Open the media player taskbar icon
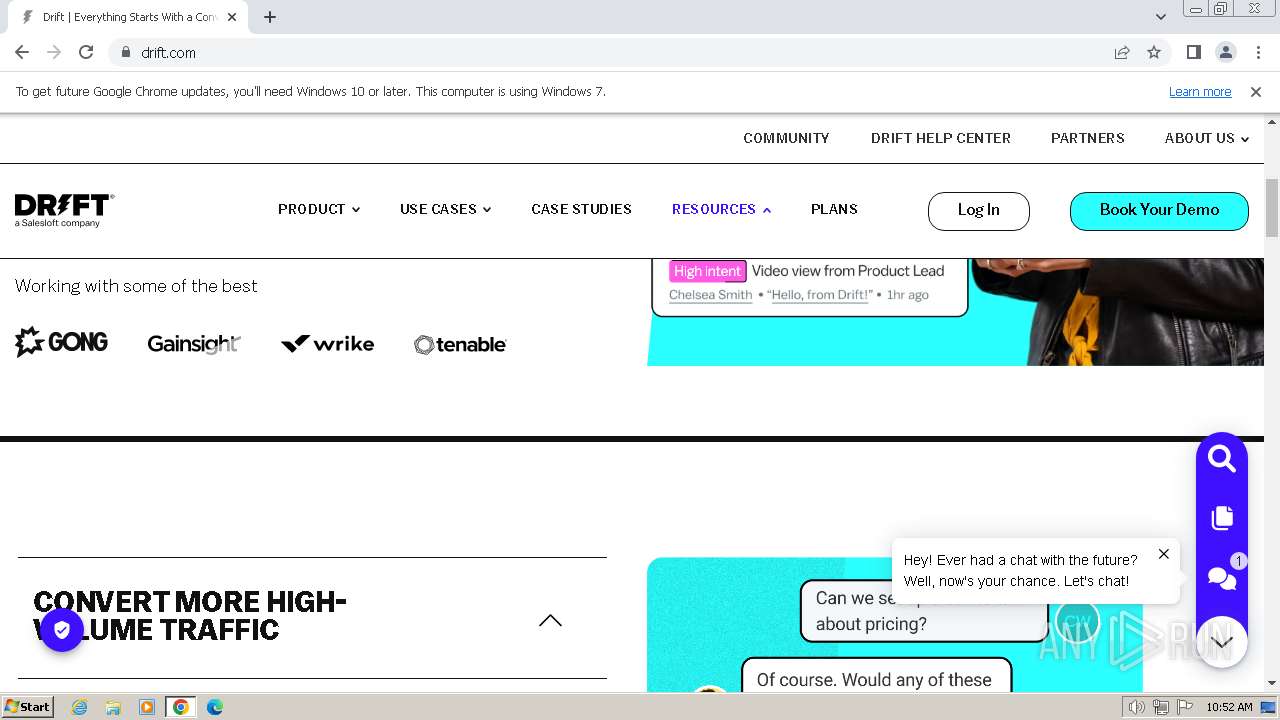Viewport: 1280px width, 720px height. coord(147,707)
